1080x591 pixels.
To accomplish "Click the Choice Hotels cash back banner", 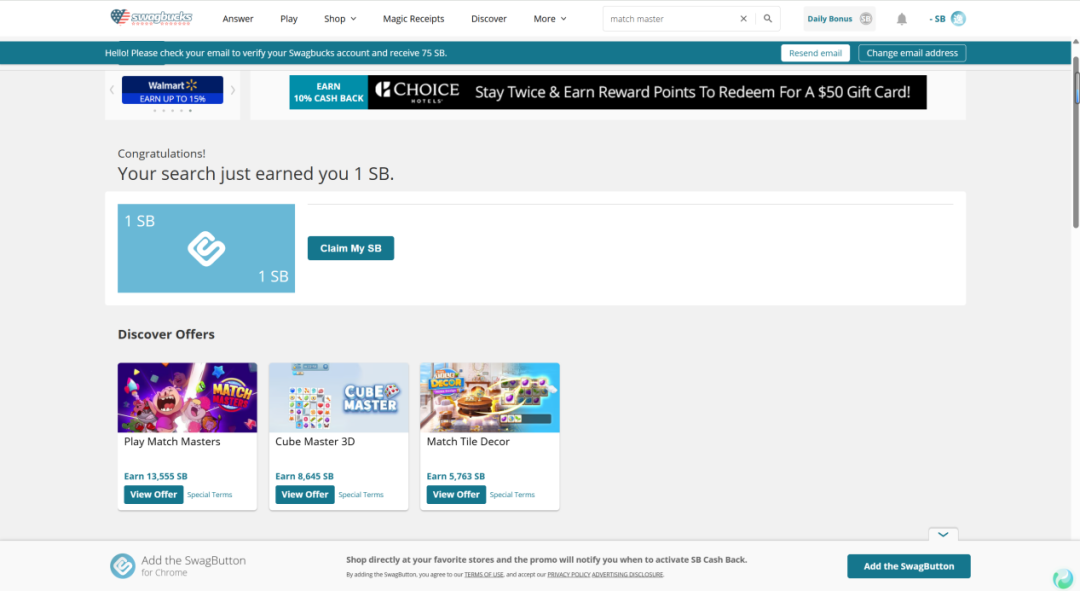I will tap(608, 92).
